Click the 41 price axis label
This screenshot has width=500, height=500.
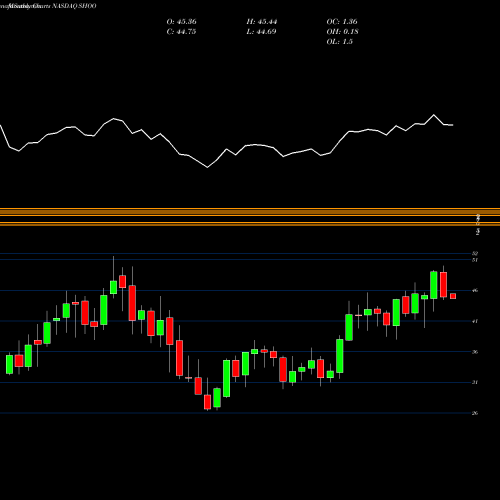475,321
